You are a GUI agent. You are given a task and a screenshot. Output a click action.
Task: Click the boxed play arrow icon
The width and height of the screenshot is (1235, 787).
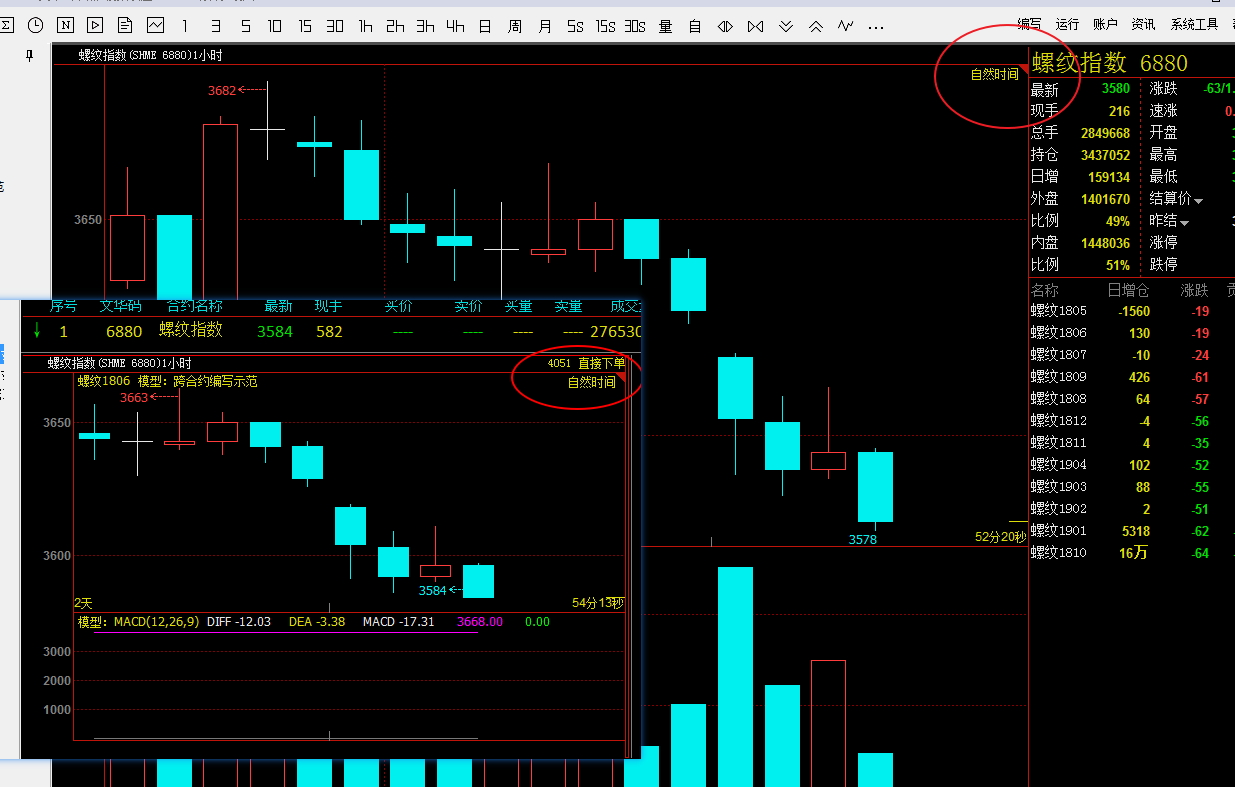coord(95,25)
